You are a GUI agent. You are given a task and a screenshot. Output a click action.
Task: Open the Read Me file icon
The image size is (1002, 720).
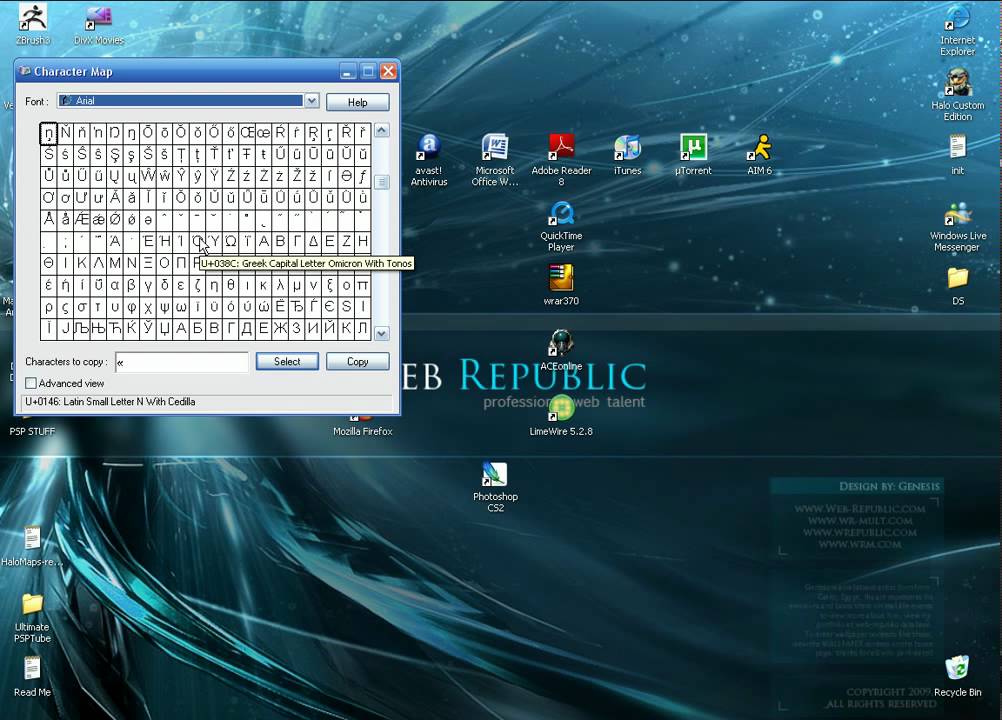pyautogui.click(x=32, y=677)
